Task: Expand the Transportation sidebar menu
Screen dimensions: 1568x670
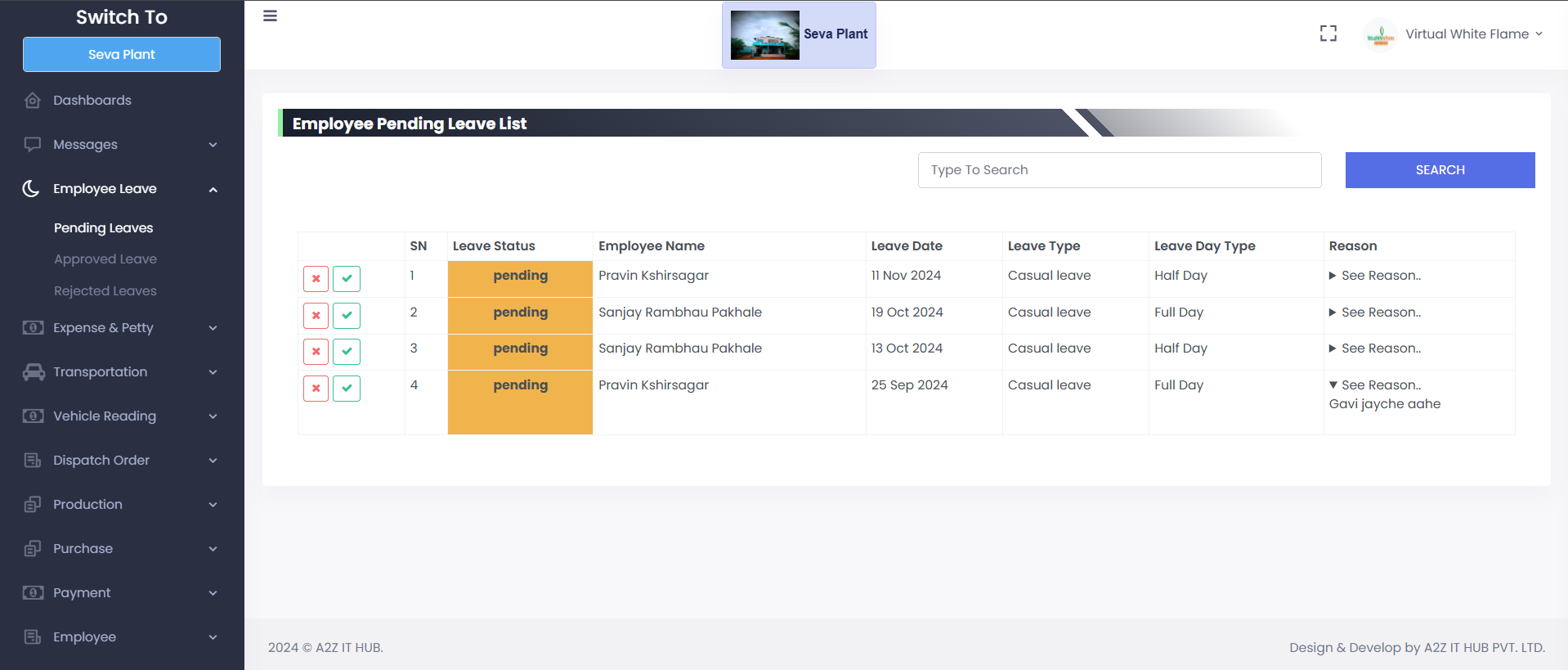Action: point(121,372)
